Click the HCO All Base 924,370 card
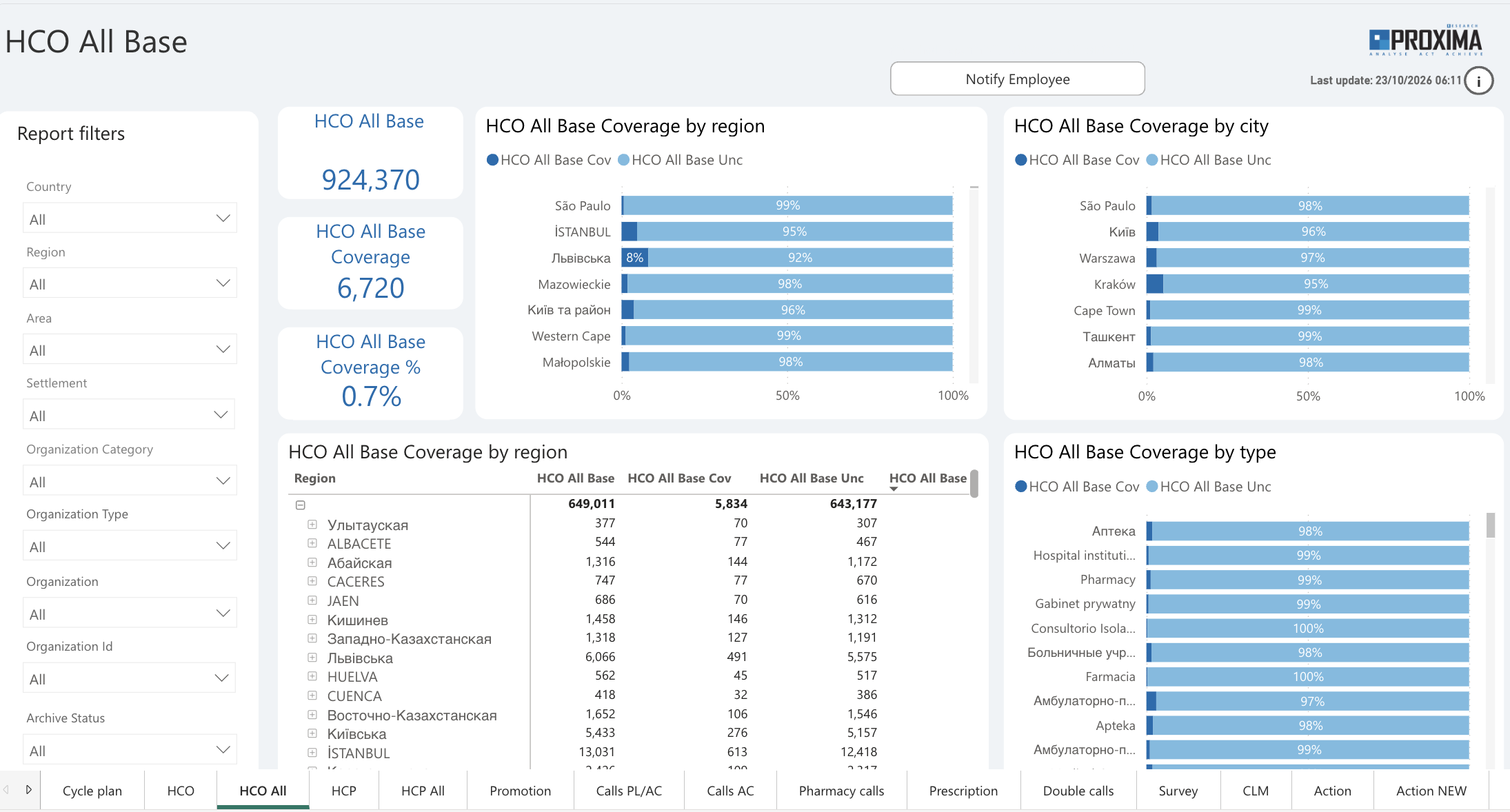Screen dimensions: 1510x812 click(370, 153)
